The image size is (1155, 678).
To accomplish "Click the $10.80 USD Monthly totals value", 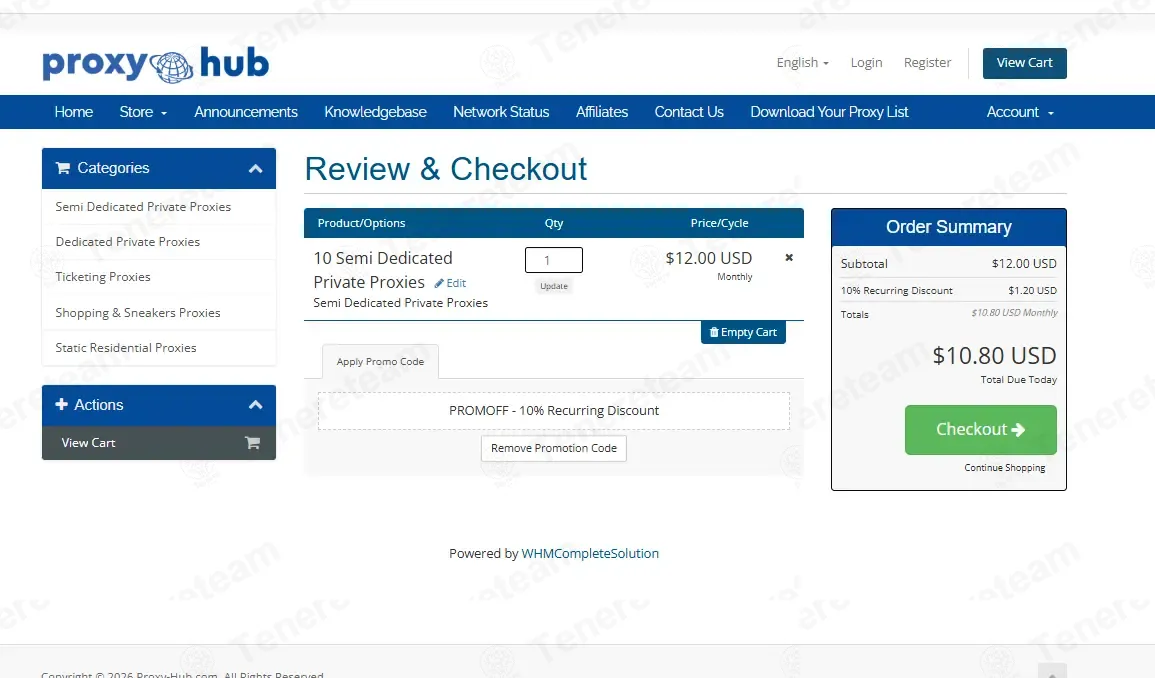I will click(x=1014, y=313).
